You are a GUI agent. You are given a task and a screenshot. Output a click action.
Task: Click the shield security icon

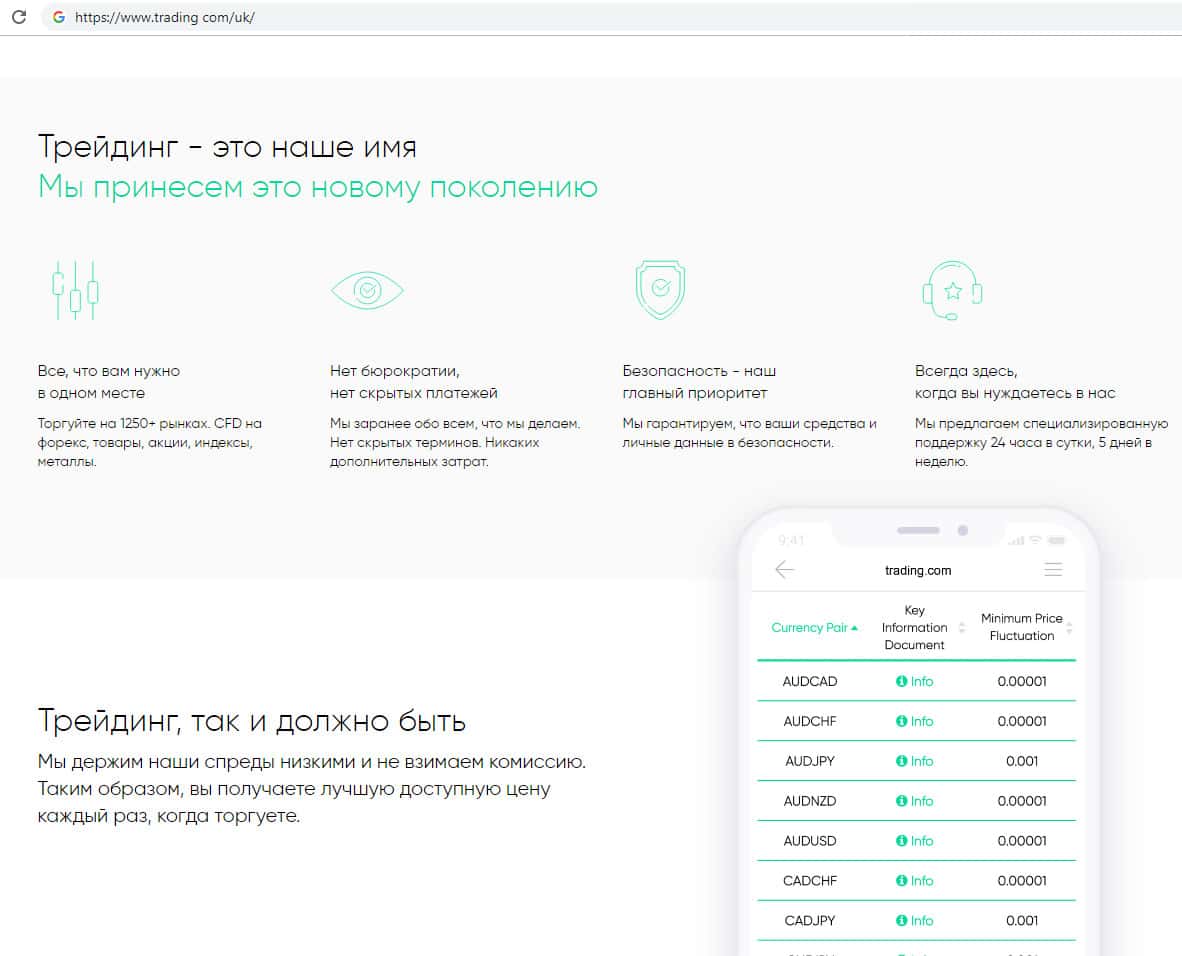[x=659, y=289]
